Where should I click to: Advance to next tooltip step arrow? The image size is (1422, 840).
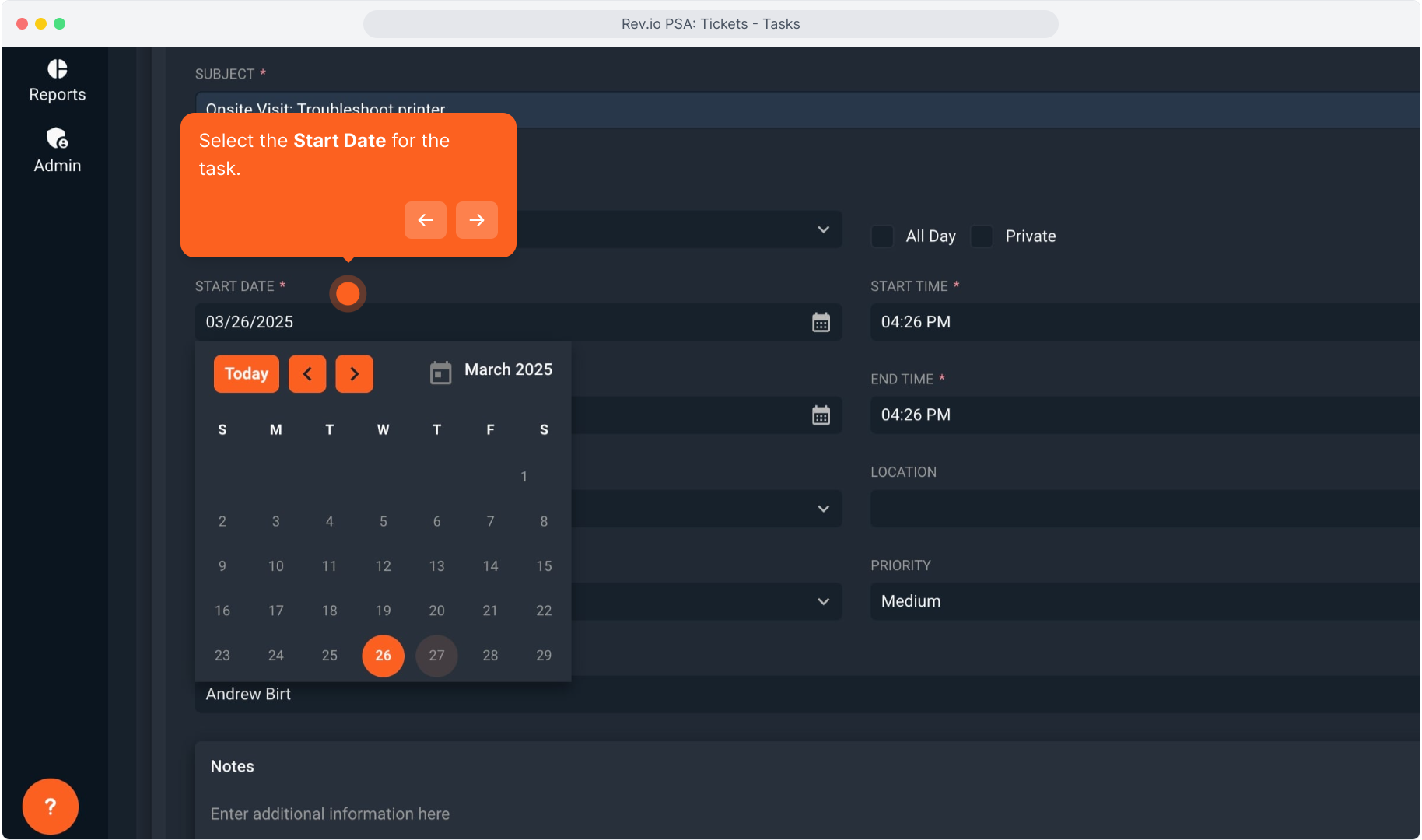point(476,220)
